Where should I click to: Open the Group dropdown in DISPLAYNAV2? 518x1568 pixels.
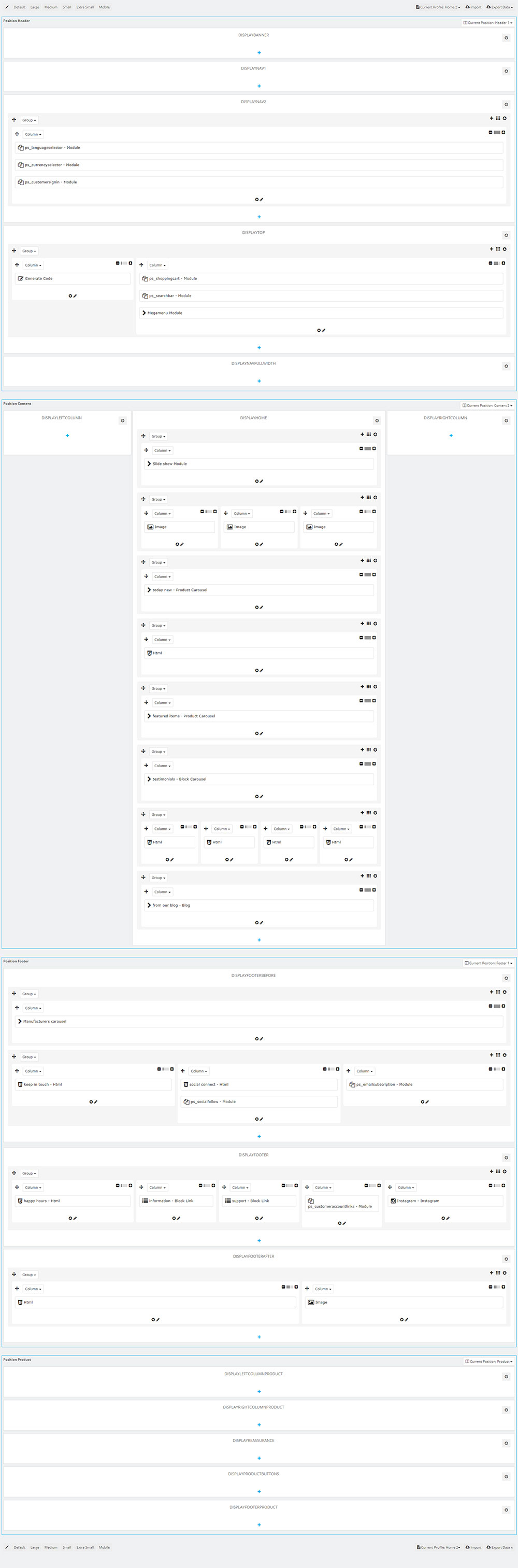(28, 120)
